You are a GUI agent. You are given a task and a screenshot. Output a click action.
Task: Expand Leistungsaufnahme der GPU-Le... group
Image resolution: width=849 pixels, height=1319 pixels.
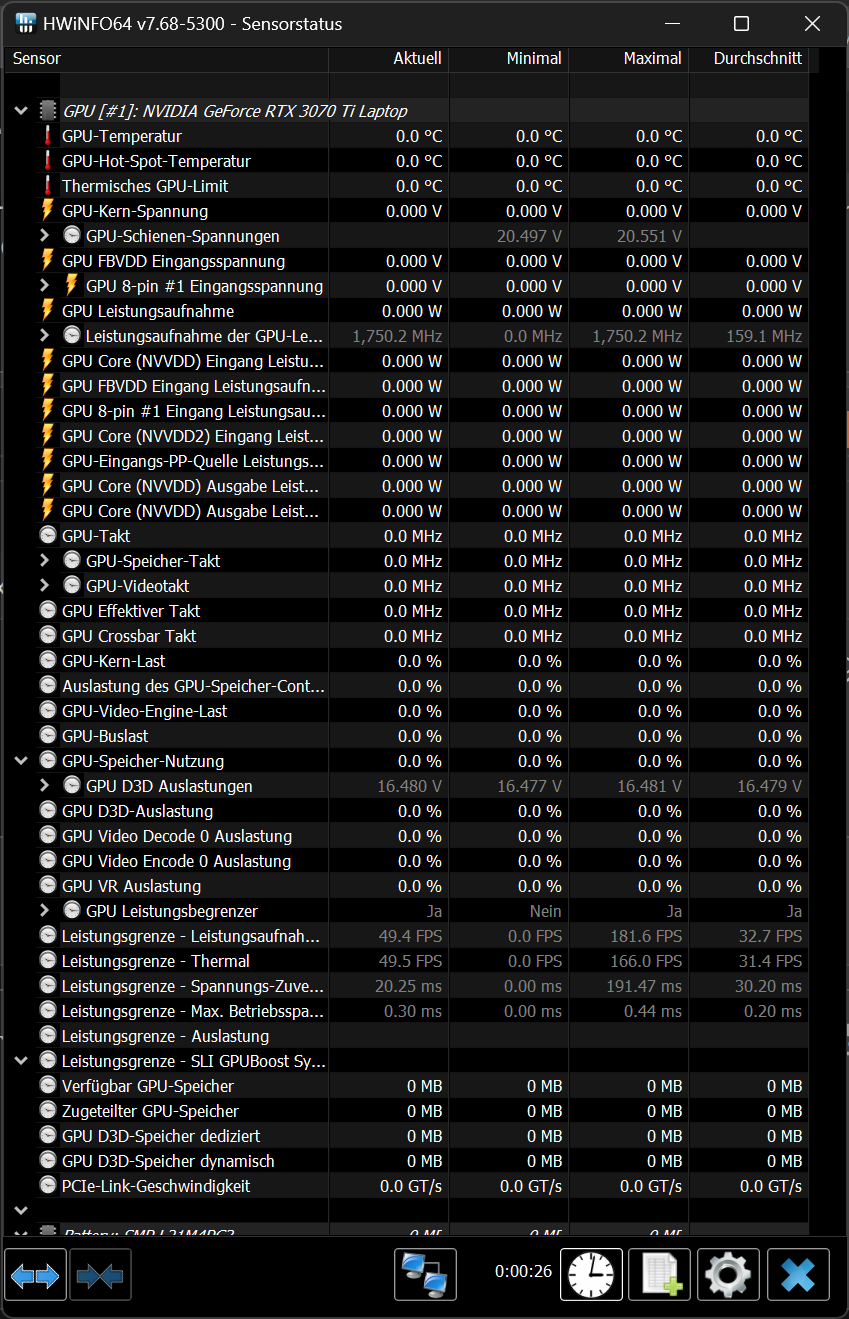point(44,336)
